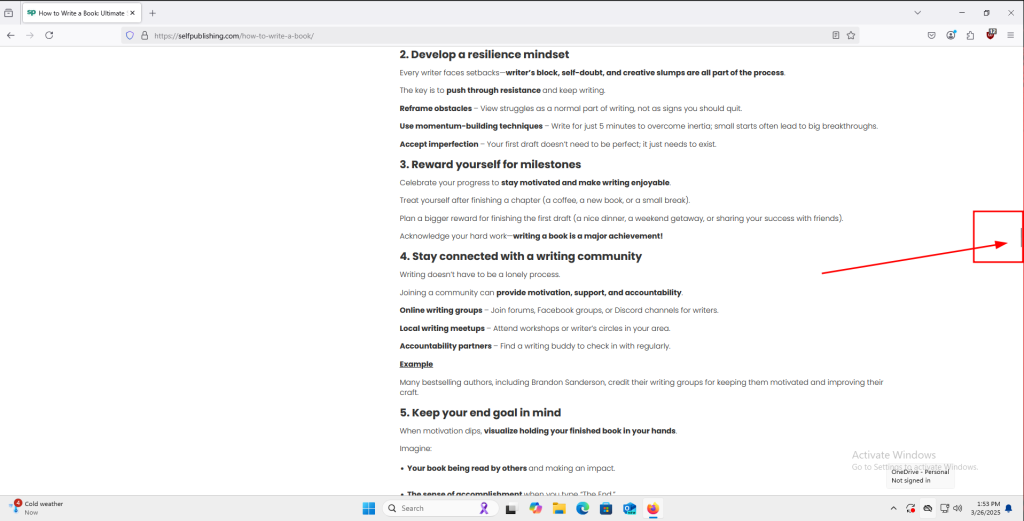This screenshot has height=521, width=1024.
Task: Click the taskbar Search box
Action: 440,508
